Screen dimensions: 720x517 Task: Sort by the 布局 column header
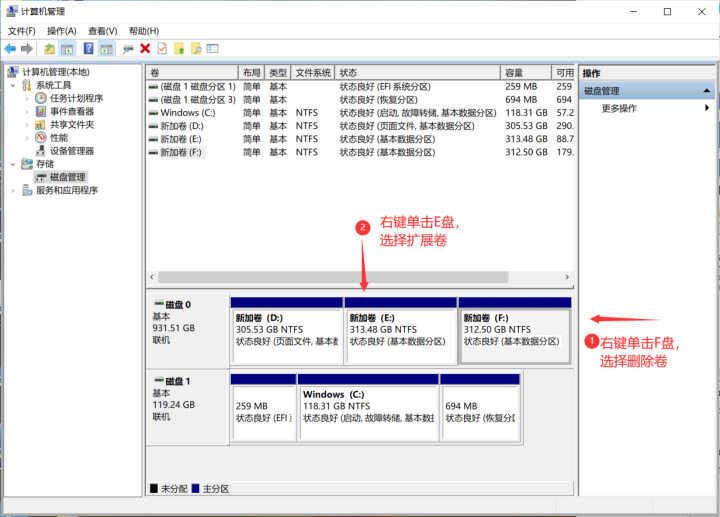[251, 73]
